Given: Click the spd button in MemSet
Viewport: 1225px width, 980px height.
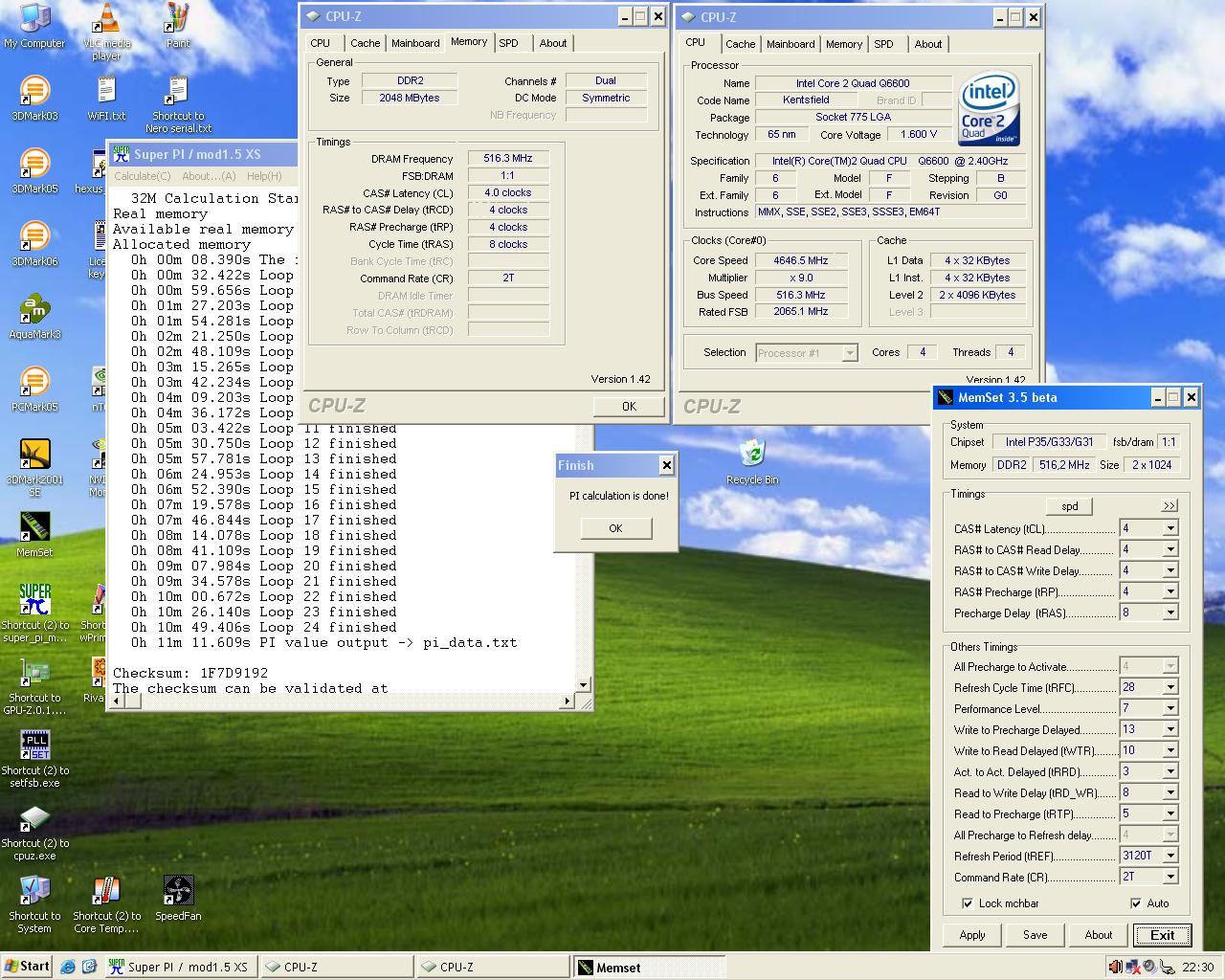Looking at the screenshot, I should pyautogui.click(x=1069, y=506).
